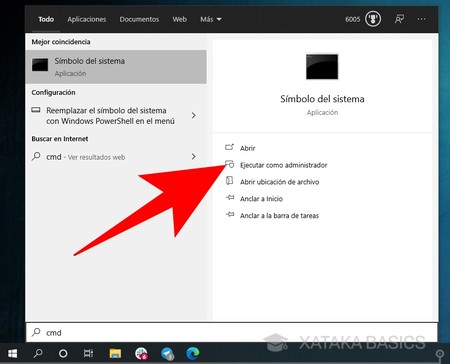Click the search icon beside cmd web result
The height and width of the screenshot is (364, 450).
coord(36,156)
